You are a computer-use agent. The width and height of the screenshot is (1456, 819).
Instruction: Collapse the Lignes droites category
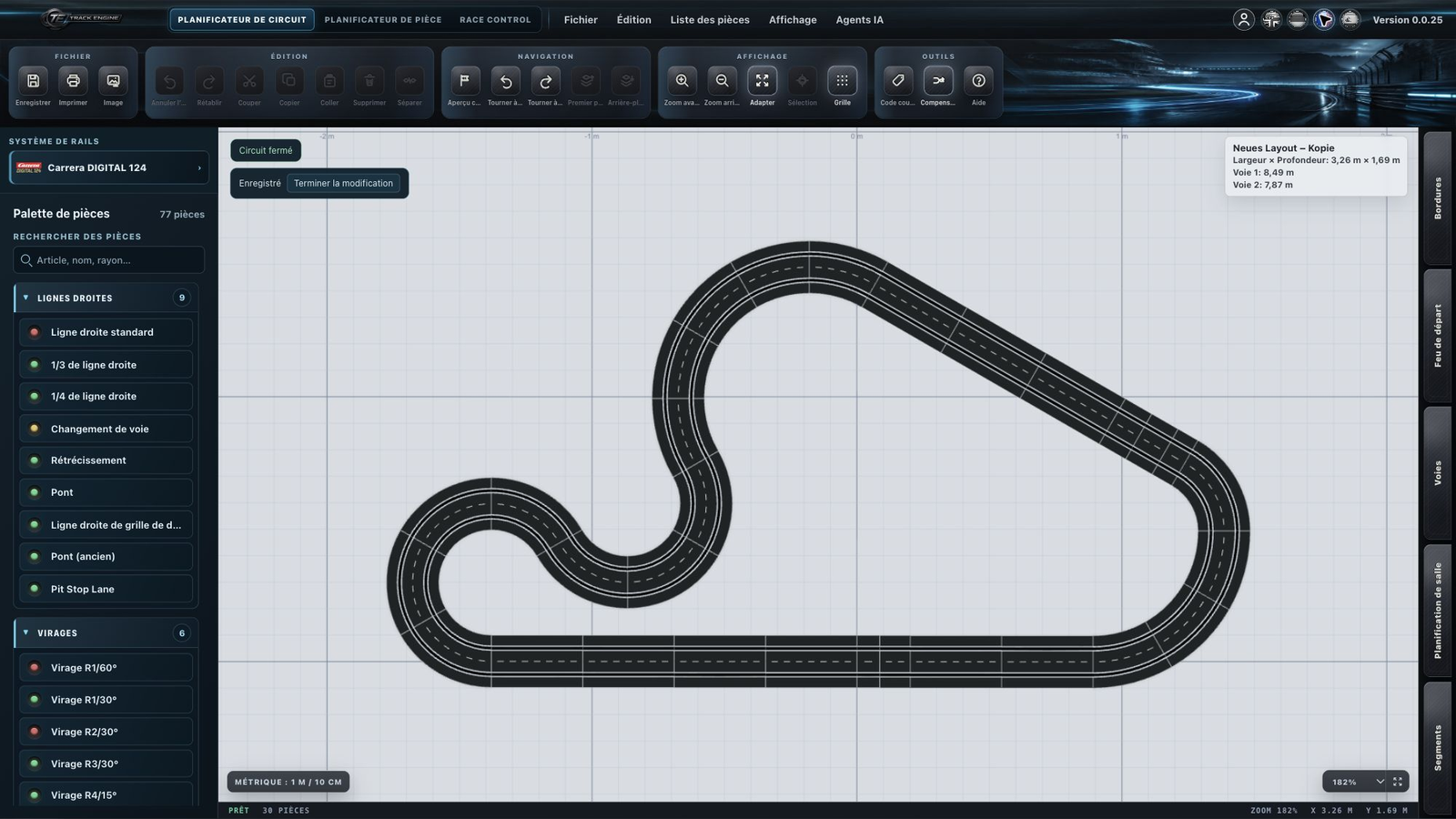tap(106, 298)
